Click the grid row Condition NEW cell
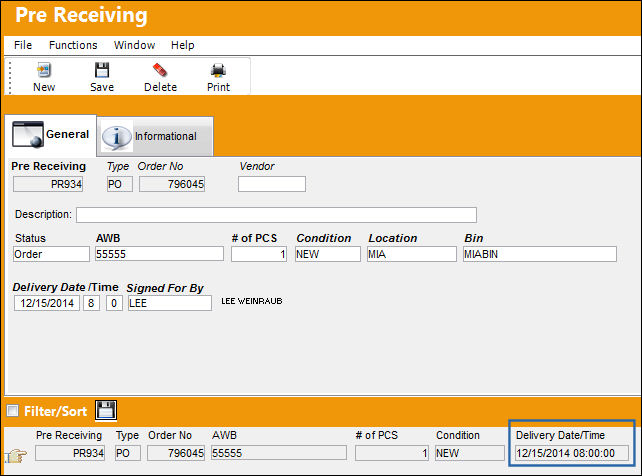 pyautogui.click(x=470, y=453)
